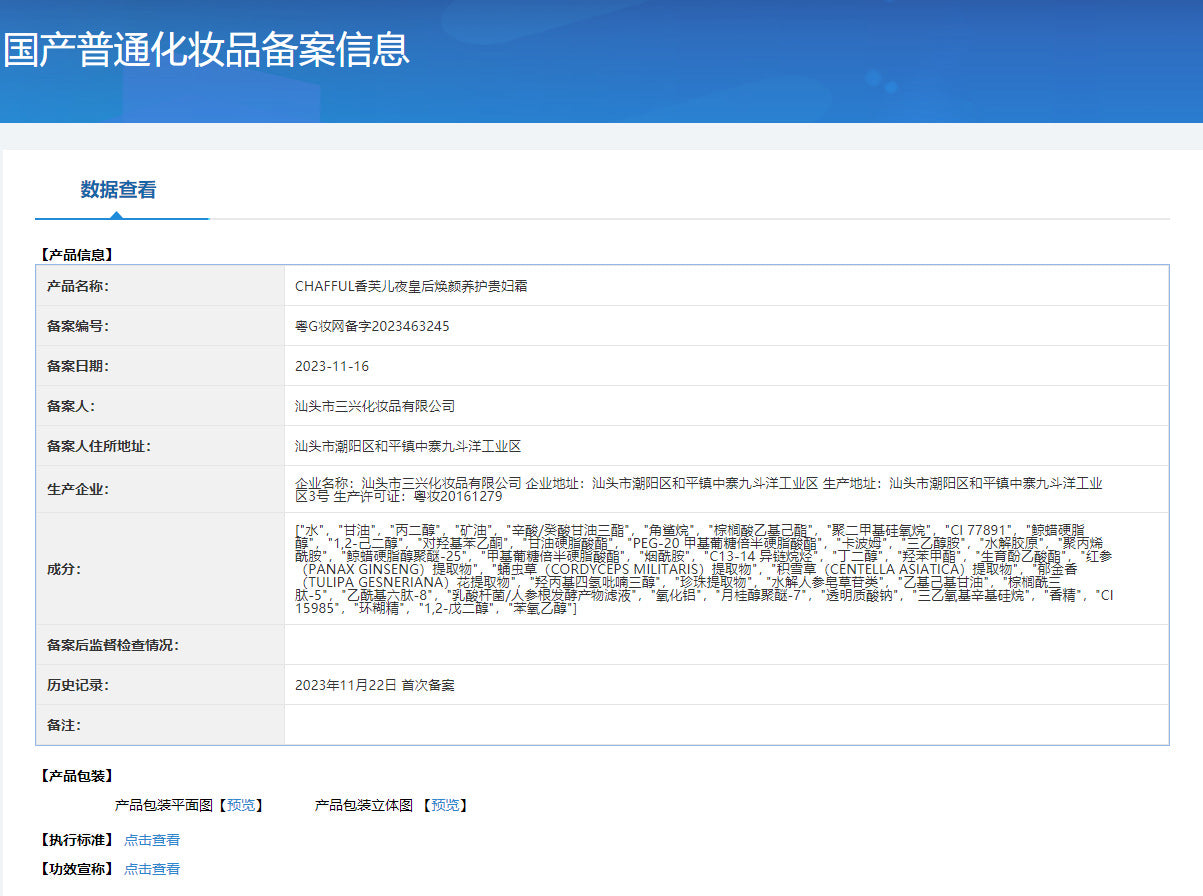Viewport: 1203px width, 896px height.
Task: Click the 【产品包装】 section heading
Action: (76, 776)
